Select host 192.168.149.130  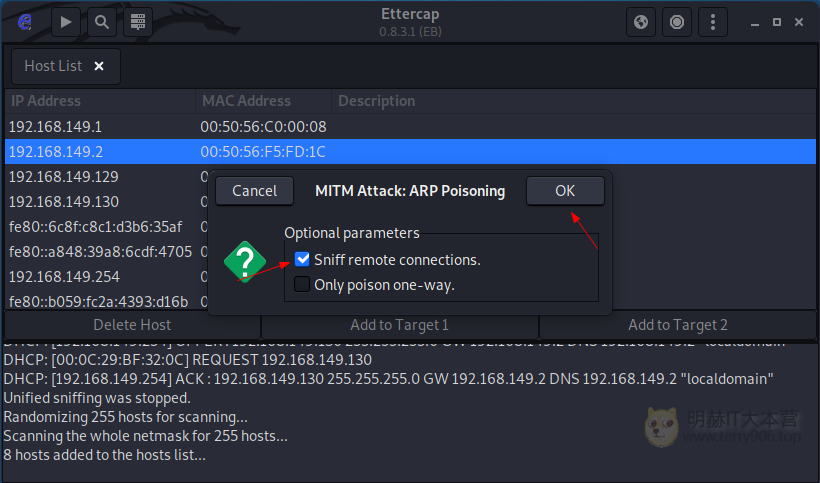pos(64,202)
